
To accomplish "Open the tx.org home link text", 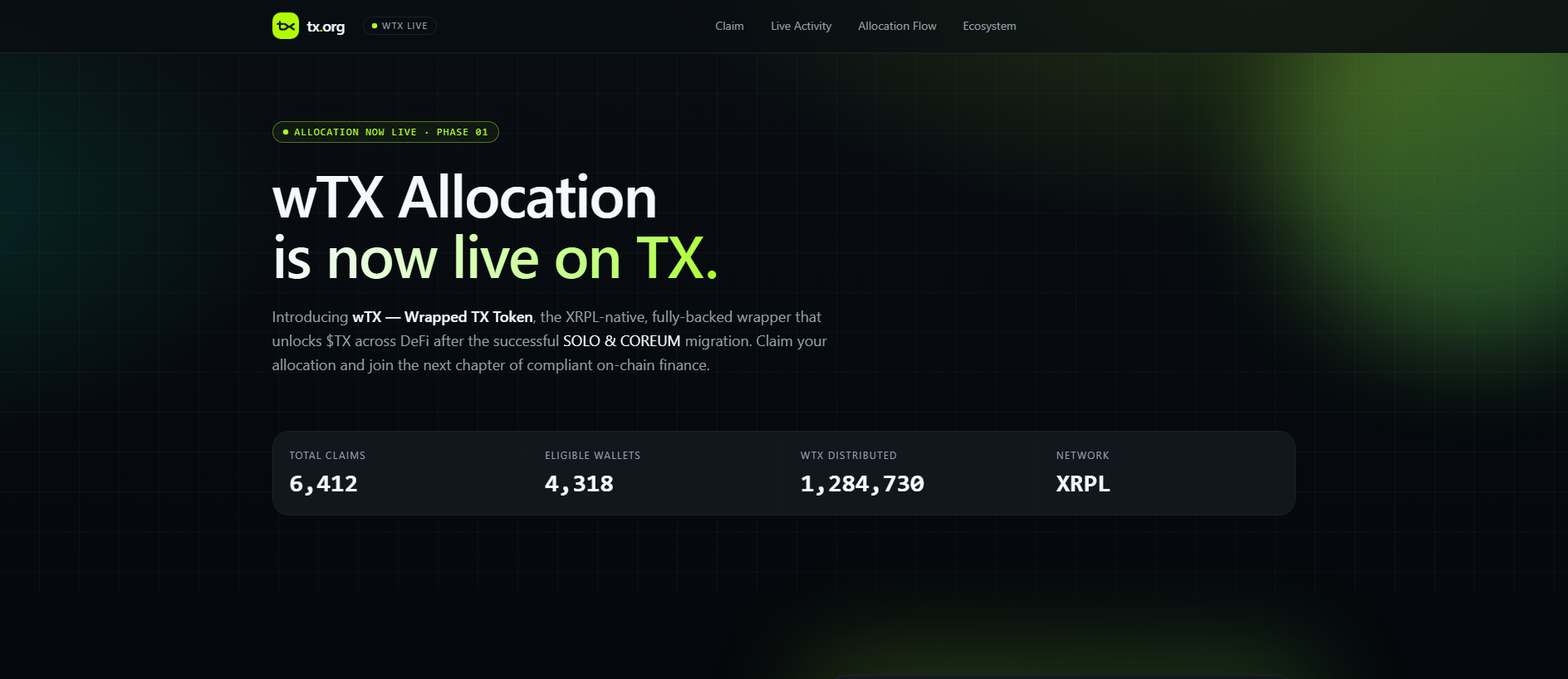I will click(x=326, y=27).
